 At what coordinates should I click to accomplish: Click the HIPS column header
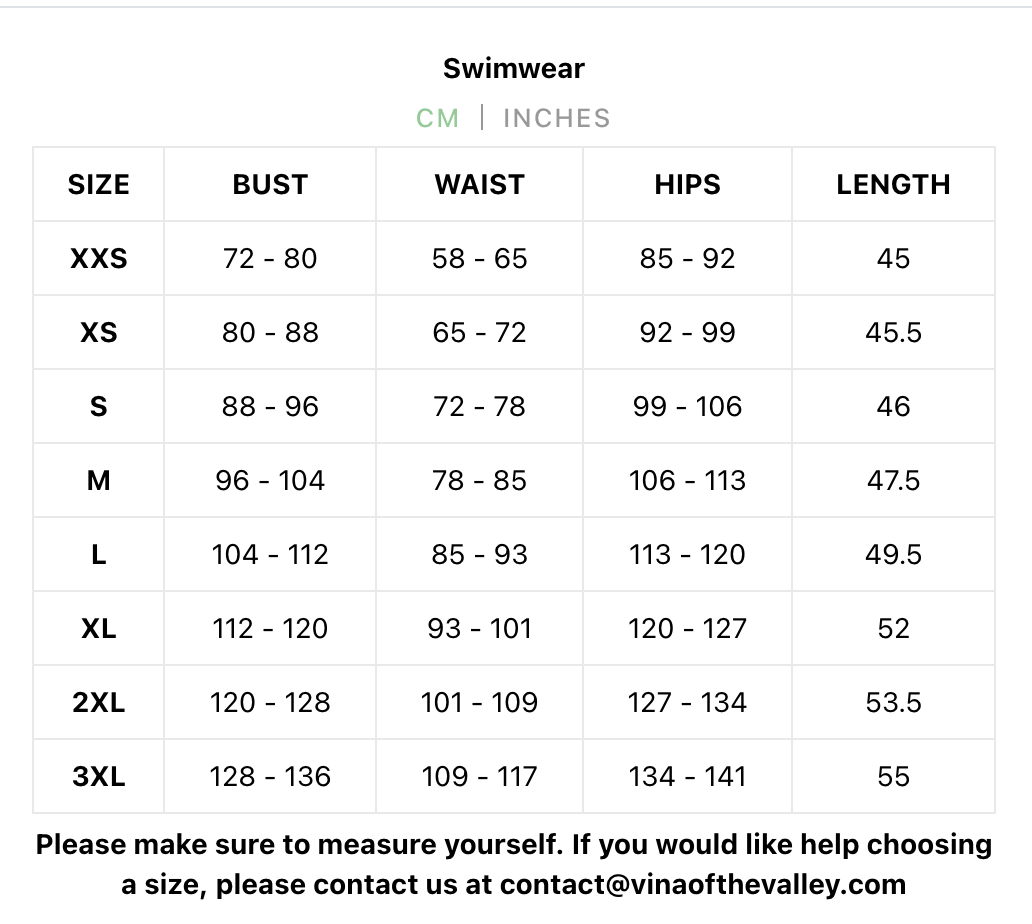click(688, 185)
